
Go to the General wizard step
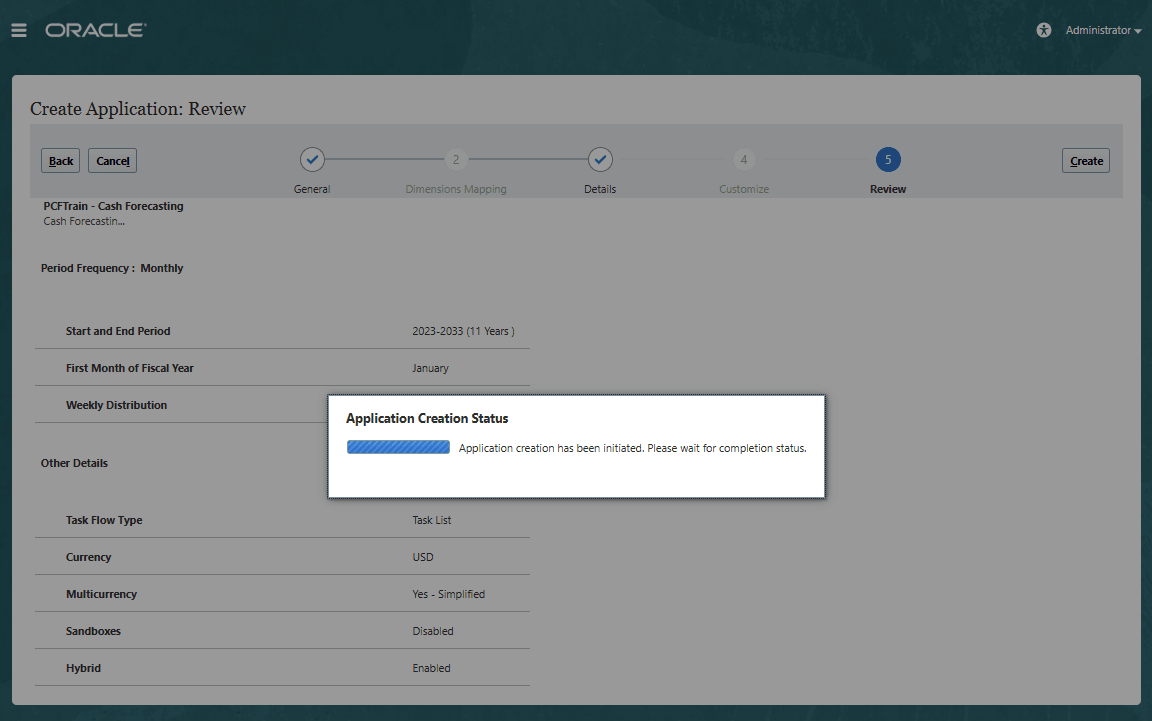pyautogui.click(x=312, y=159)
